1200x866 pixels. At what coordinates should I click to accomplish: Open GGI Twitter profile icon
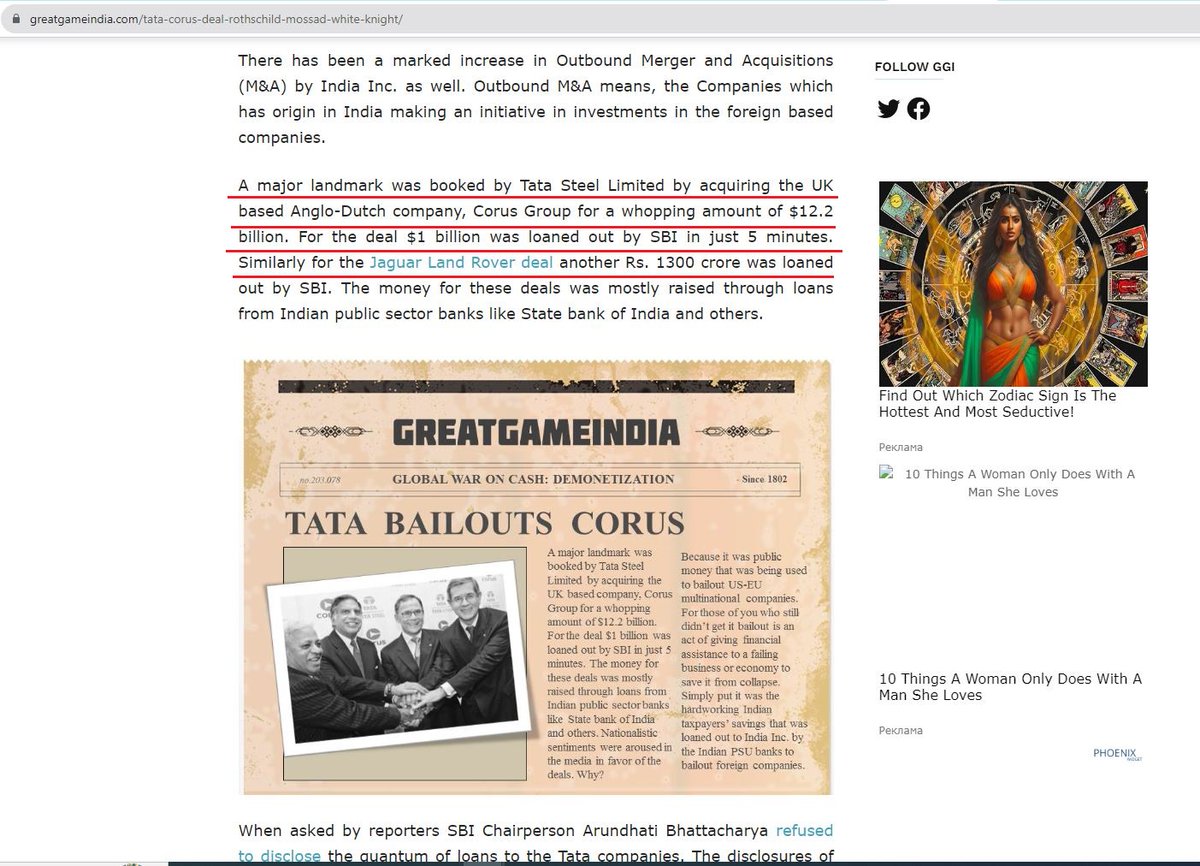coord(889,109)
